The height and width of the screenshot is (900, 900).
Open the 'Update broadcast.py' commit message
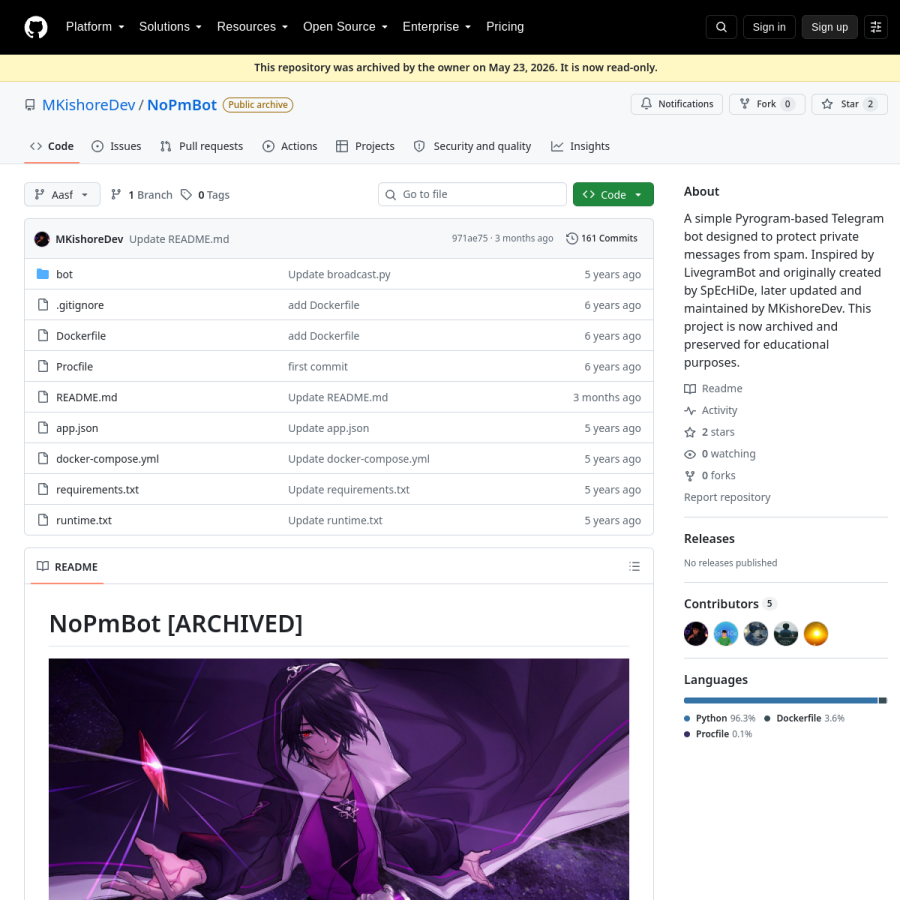tap(339, 274)
